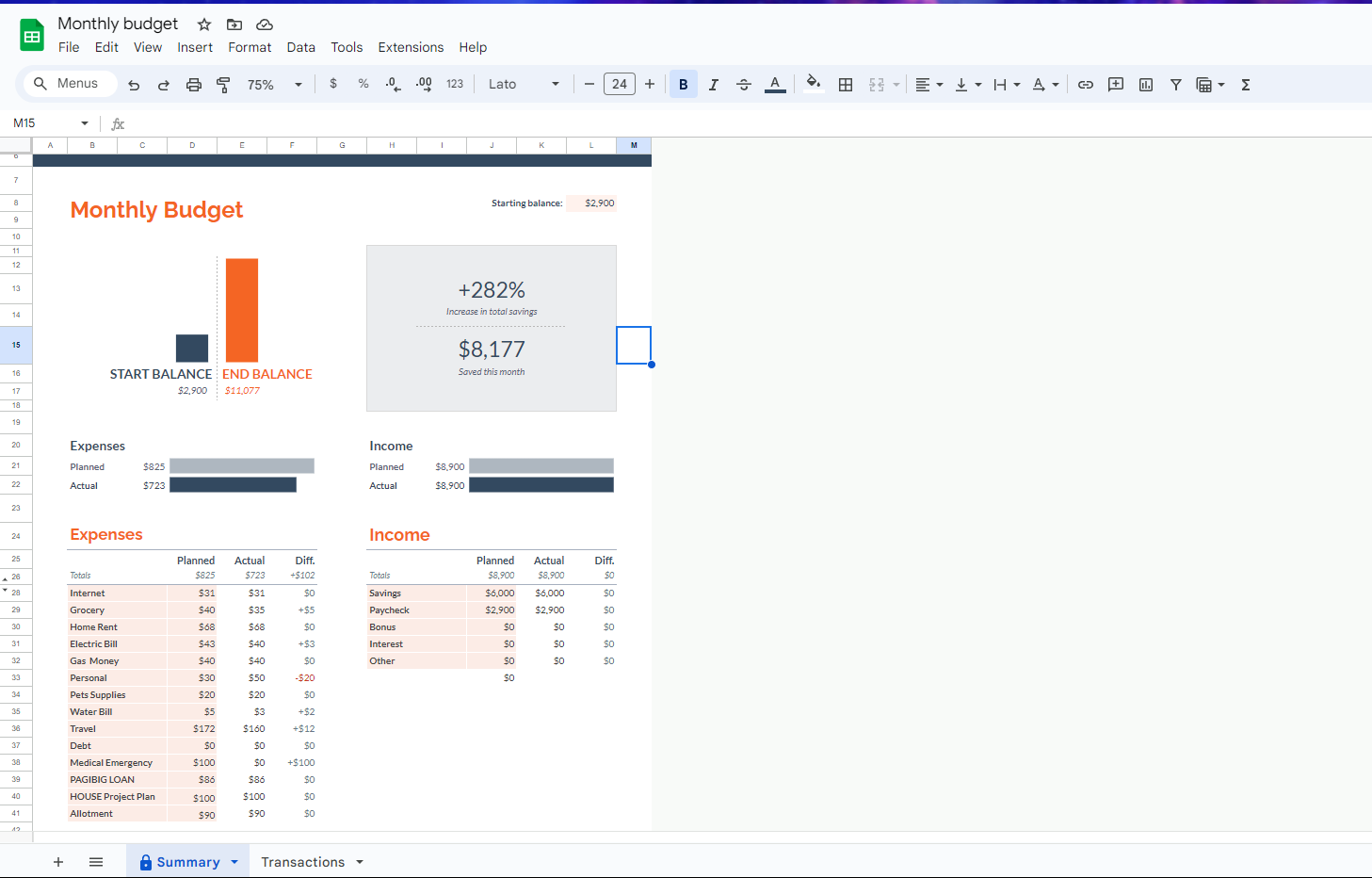Format as percent with % icon
Viewport: 1372px width, 878px height.
click(363, 84)
